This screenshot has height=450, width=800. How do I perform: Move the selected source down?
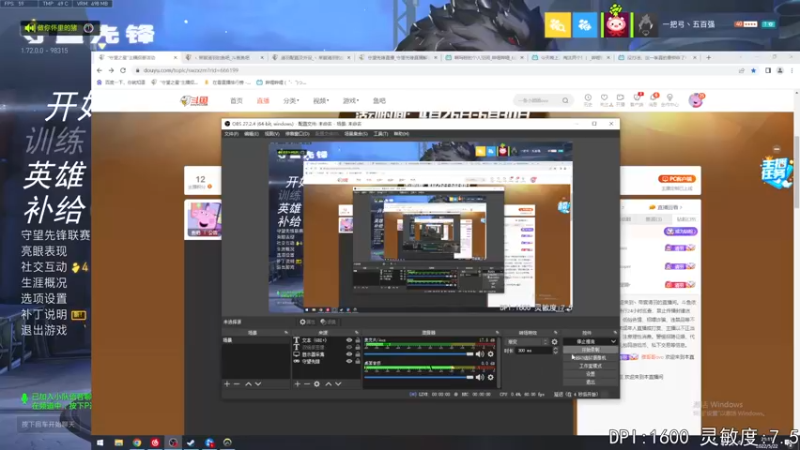pyautogui.click(x=338, y=384)
